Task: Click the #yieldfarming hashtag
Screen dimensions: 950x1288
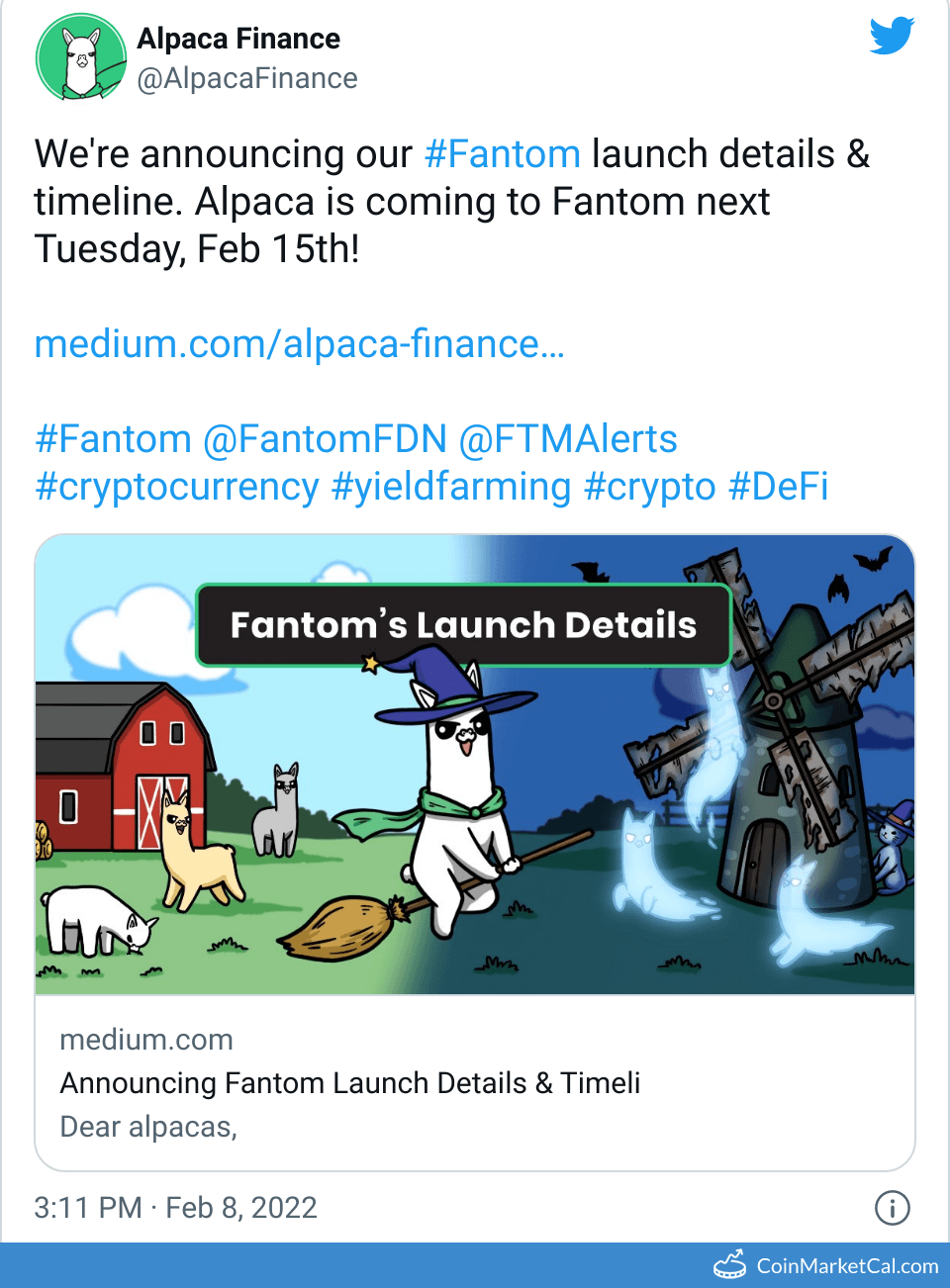Action: click(x=451, y=487)
